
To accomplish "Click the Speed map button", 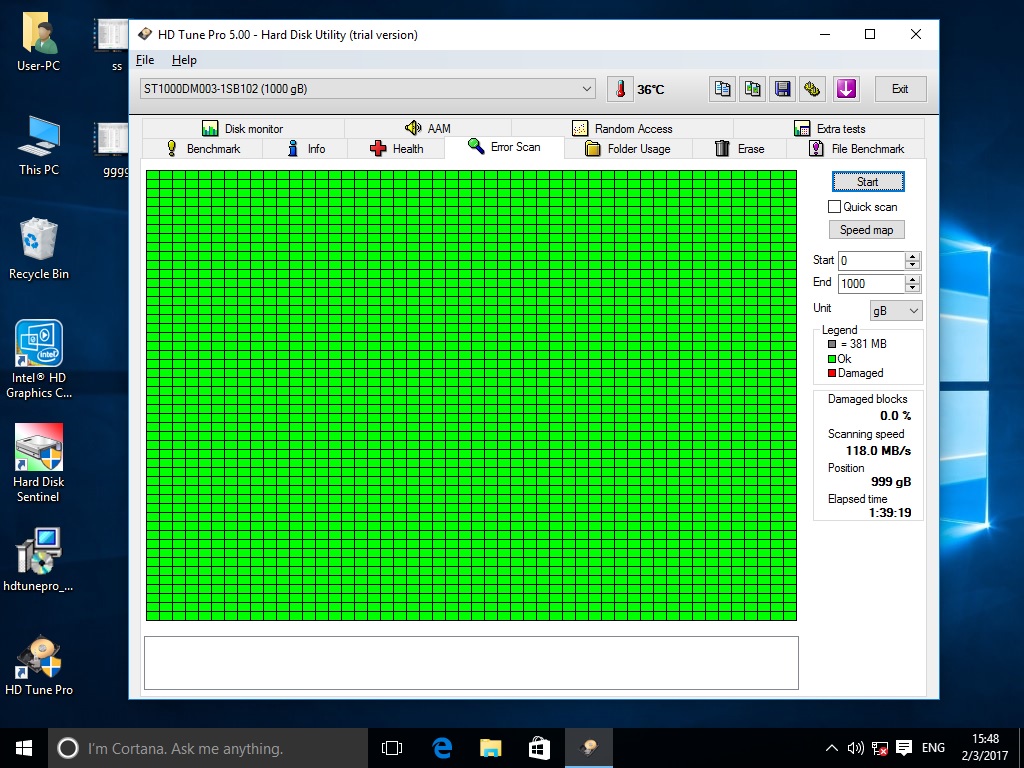I will pyautogui.click(x=867, y=230).
